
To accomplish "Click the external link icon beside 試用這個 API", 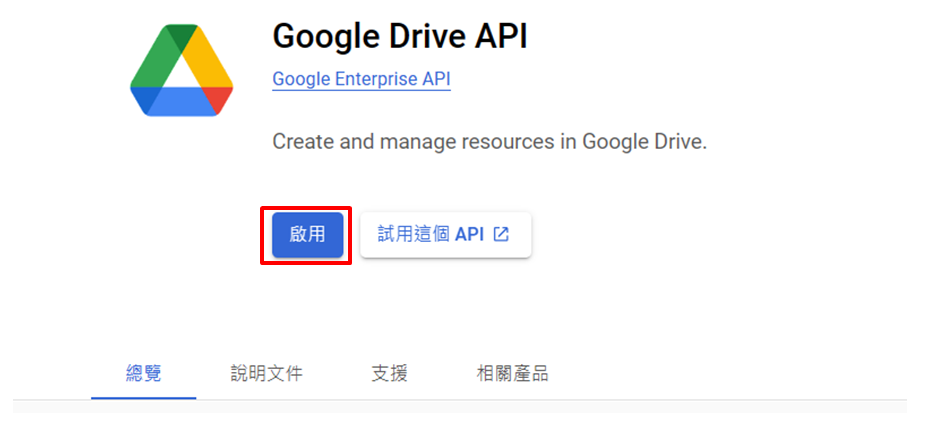I will (502, 234).
